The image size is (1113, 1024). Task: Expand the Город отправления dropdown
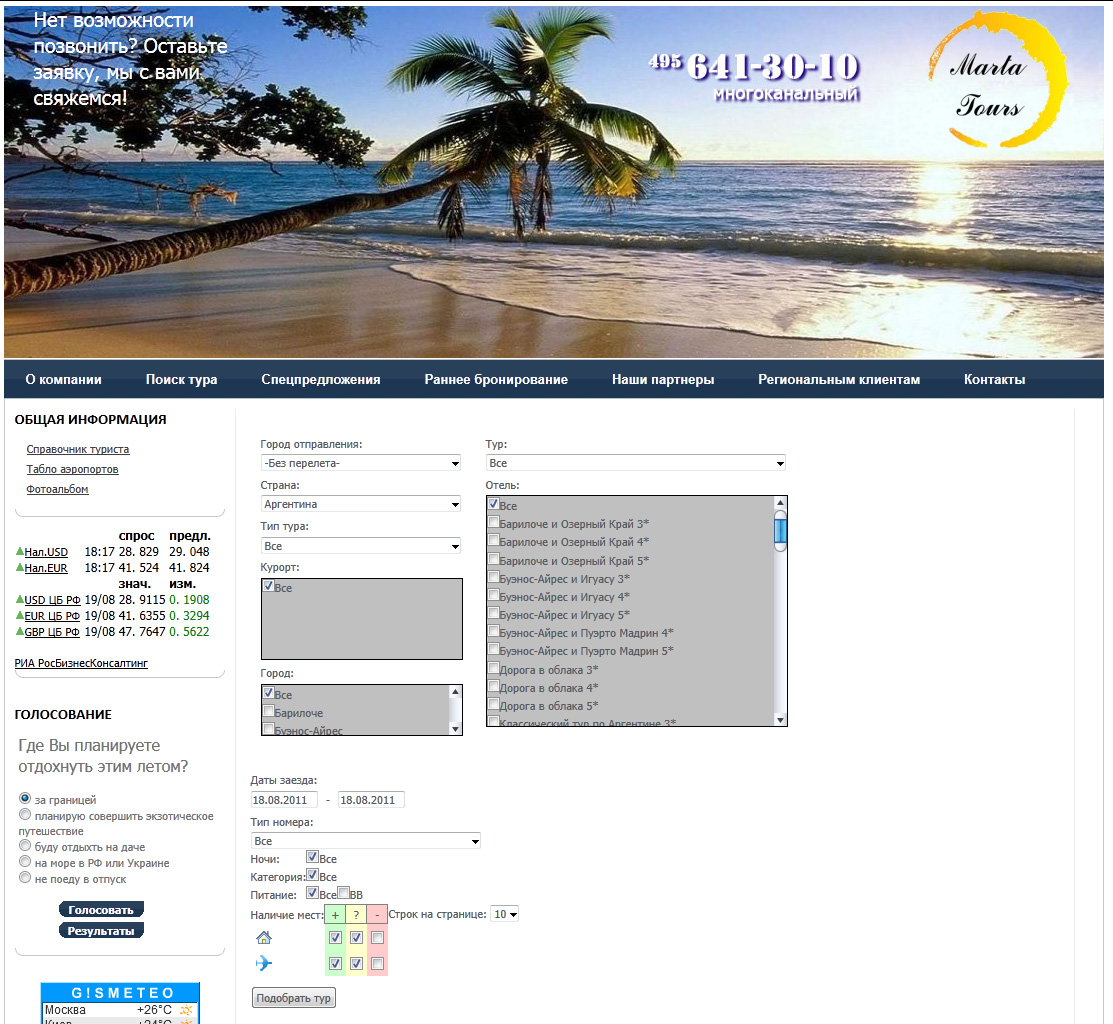click(x=360, y=463)
